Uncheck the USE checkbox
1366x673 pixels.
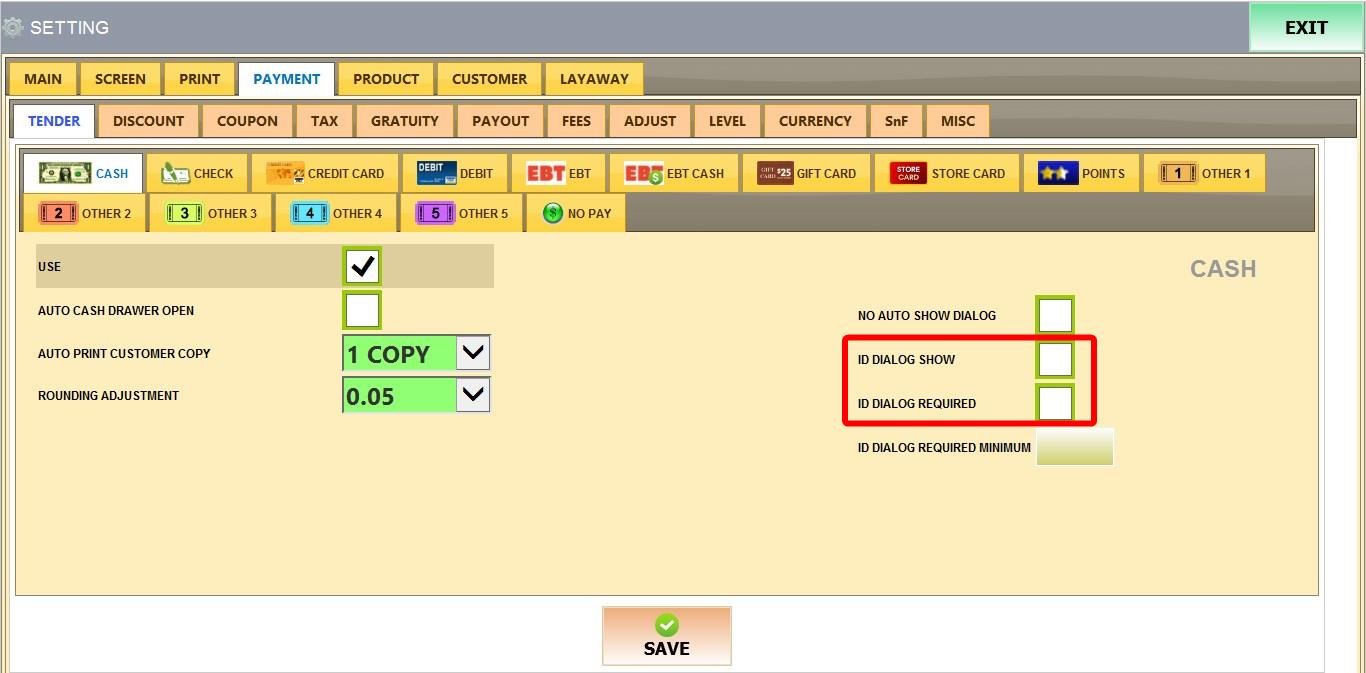(x=361, y=267)
